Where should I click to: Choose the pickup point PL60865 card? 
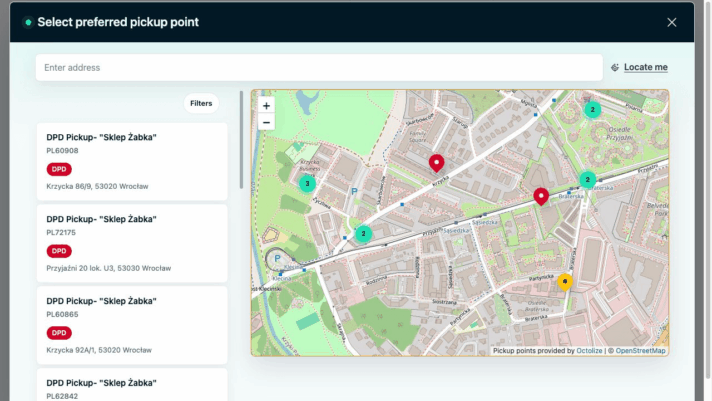(132, 325)
